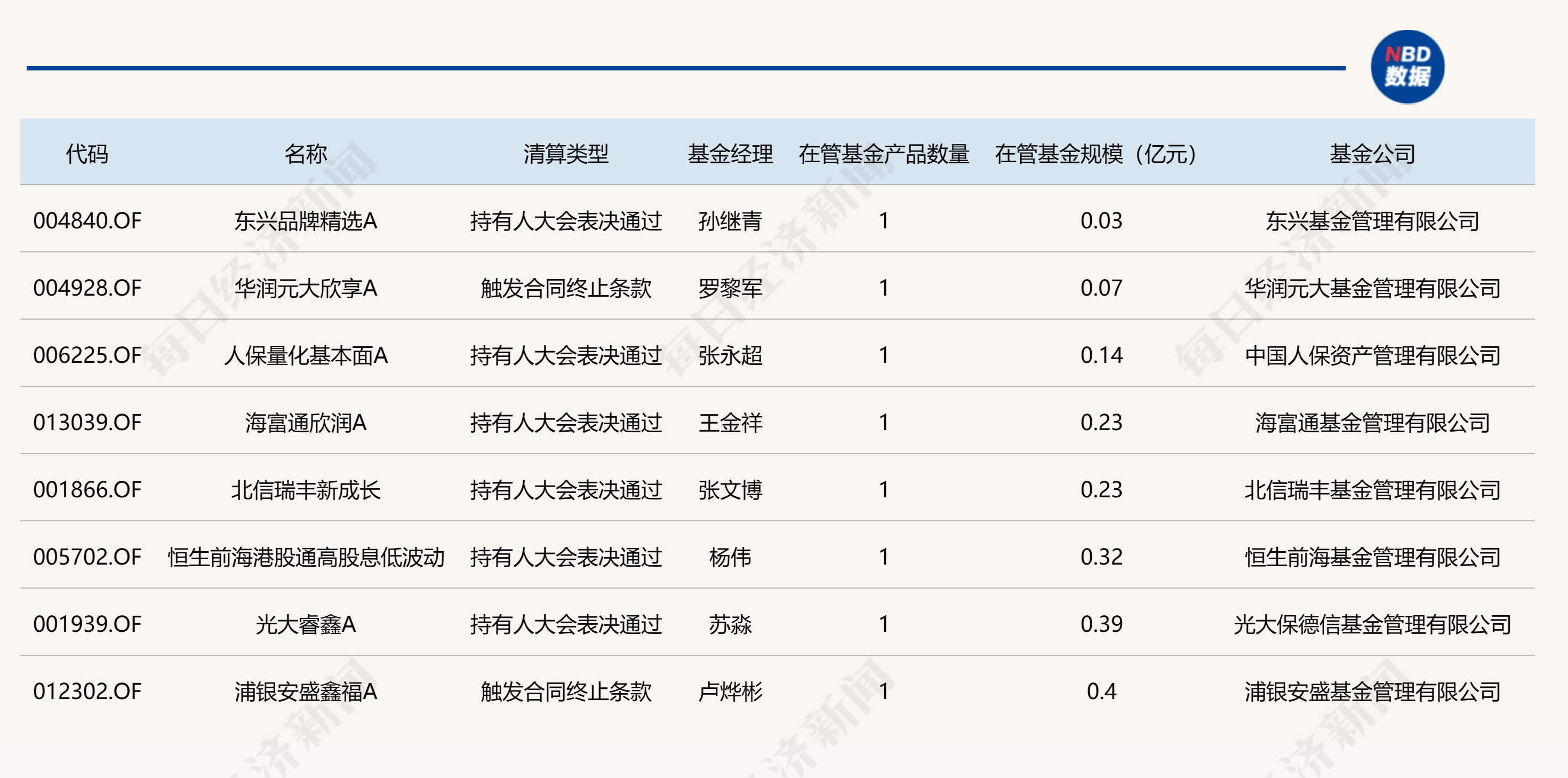Screen dimensions: 1568x778
Task: Select fund name 华润元大欣享A
Action: (x=306, y=288)
